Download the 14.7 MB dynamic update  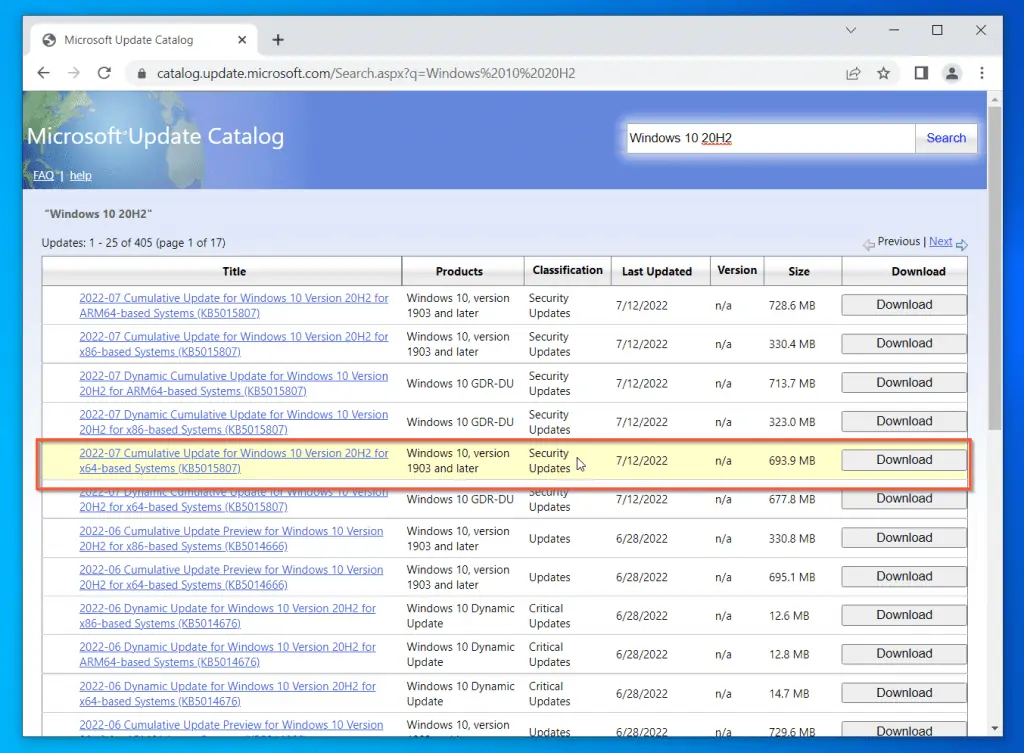904,692
